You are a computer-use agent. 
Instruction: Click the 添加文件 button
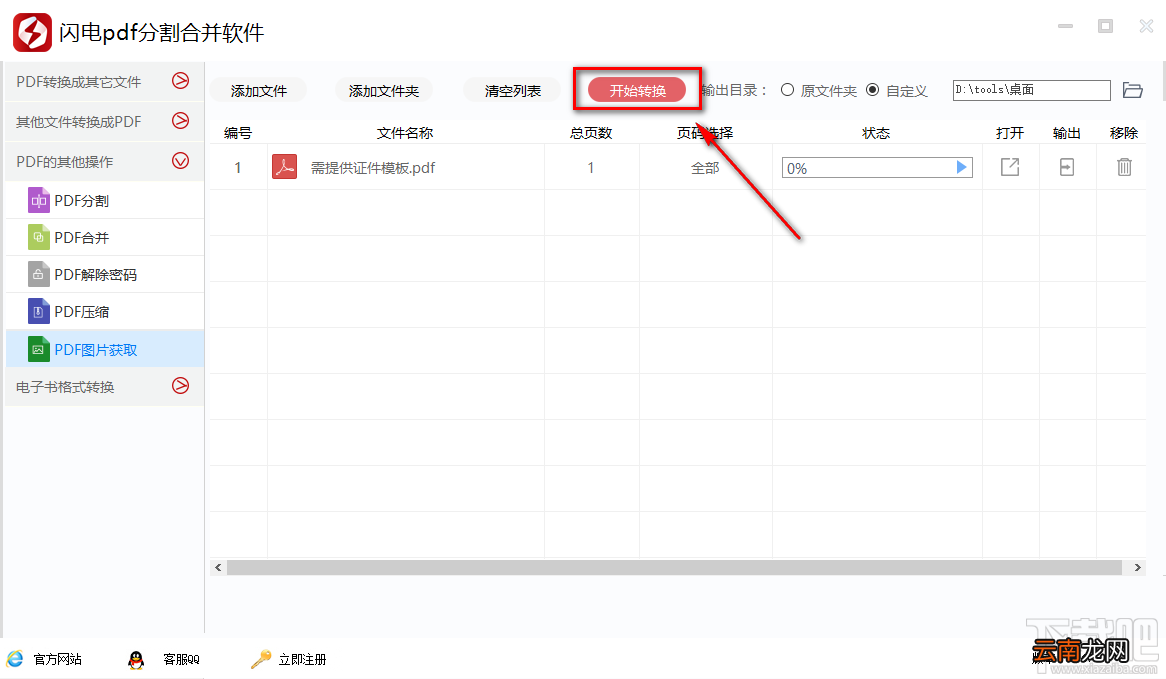point(258,91)
